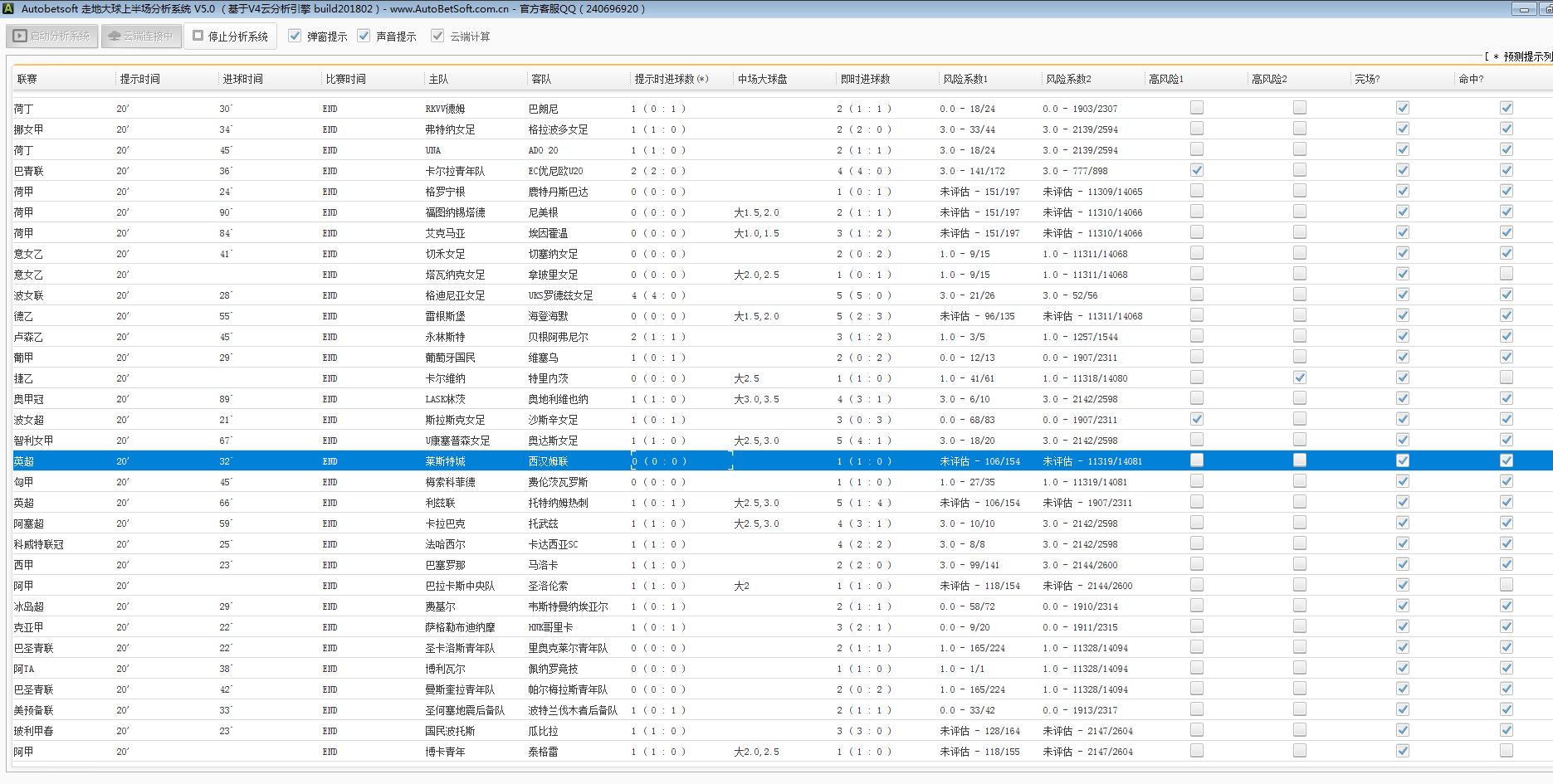Sort by the 联赛 column header
Screen dimensions: 1553x784
coord(27,79)
